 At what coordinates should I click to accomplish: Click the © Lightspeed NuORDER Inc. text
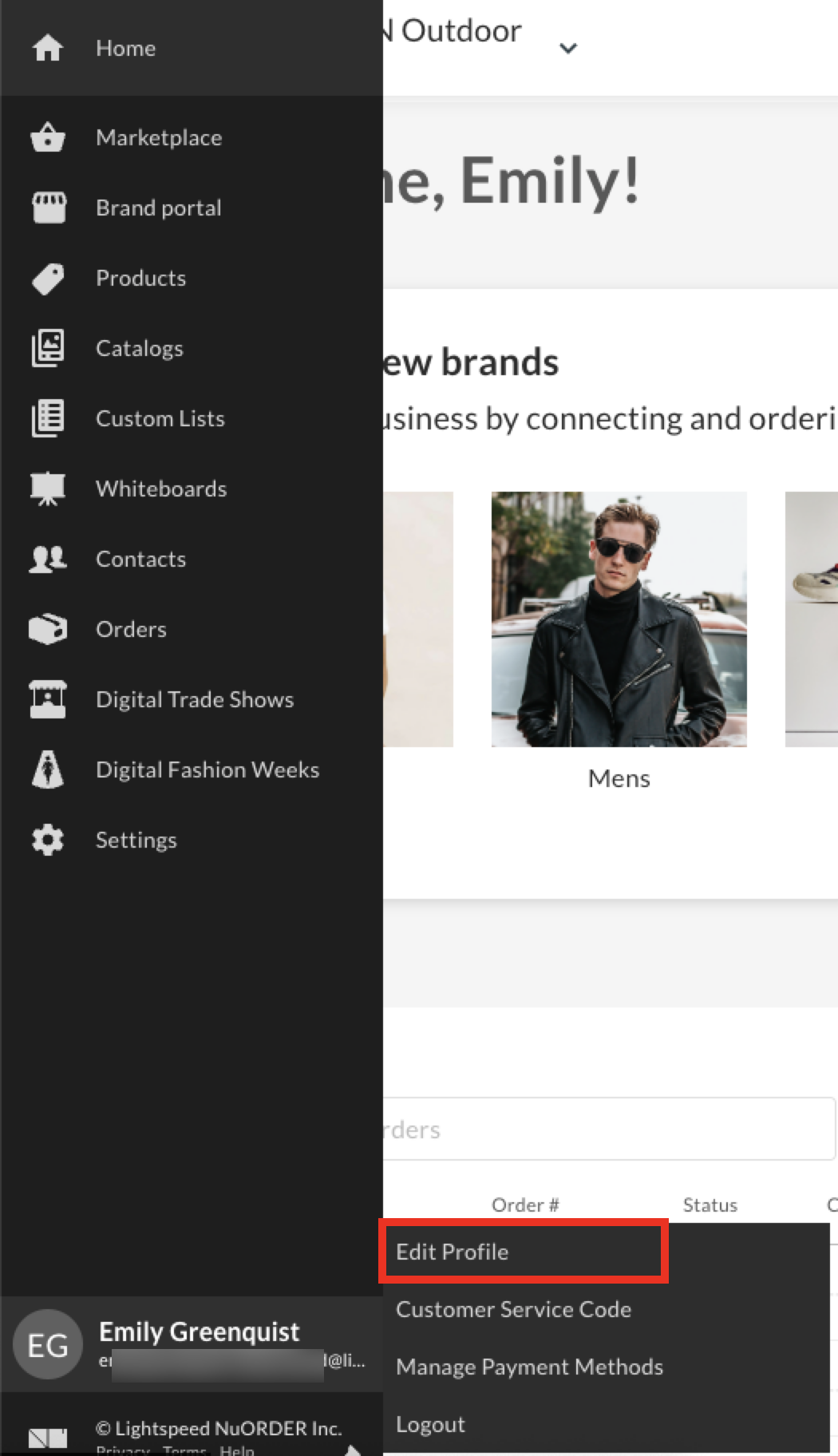coord(219,1428)
